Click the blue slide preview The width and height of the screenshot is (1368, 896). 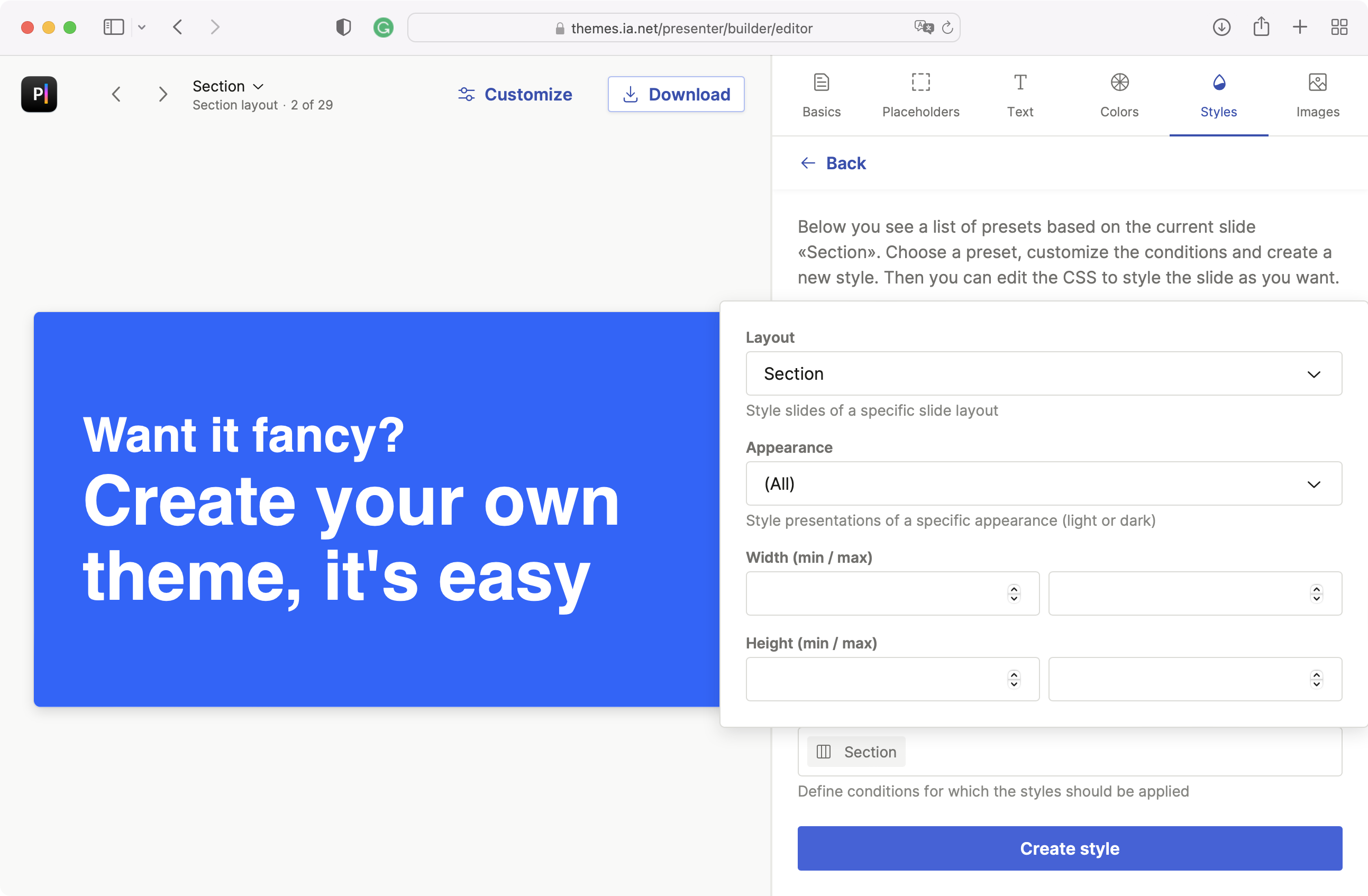click(x=377, y=509)
